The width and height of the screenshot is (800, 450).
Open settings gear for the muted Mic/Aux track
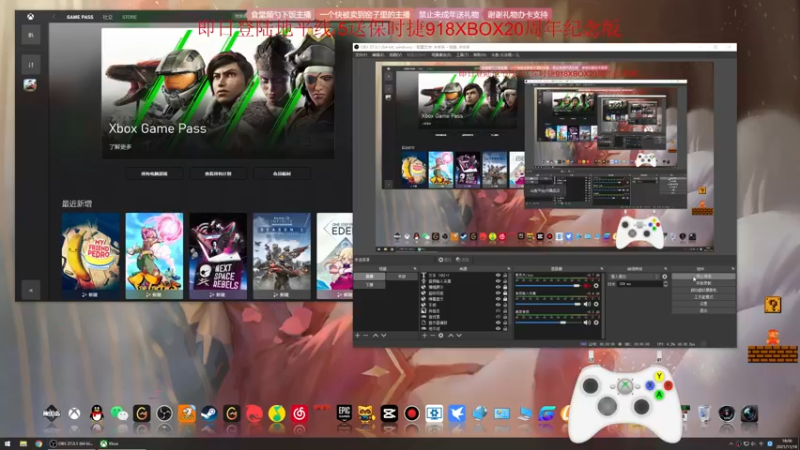(x=596, y=286)
